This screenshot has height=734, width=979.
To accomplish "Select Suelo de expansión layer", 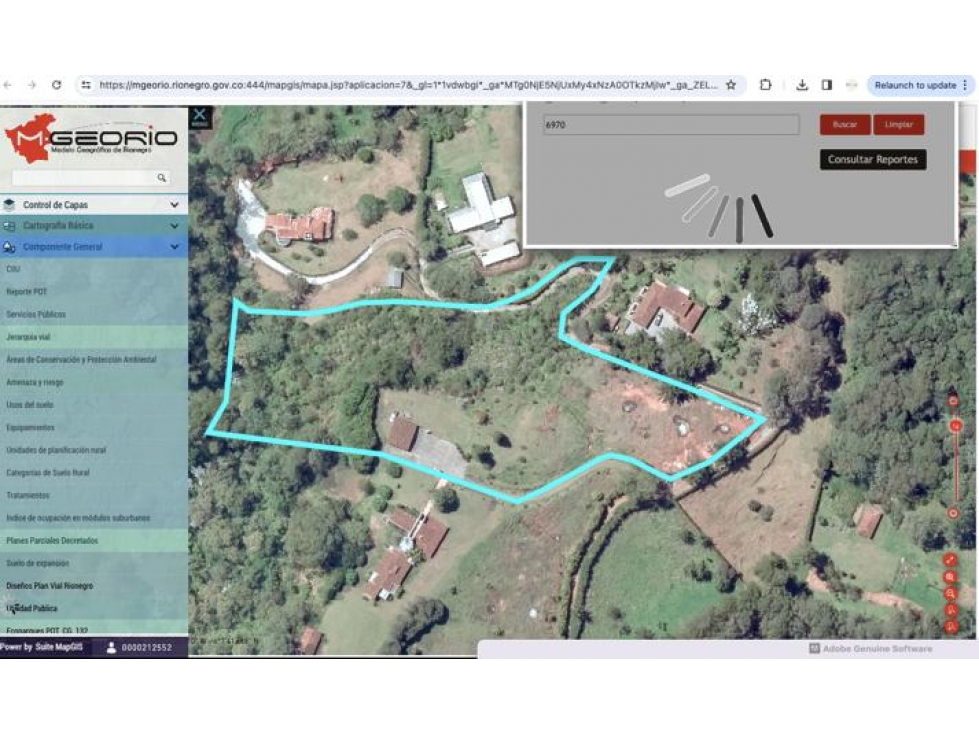I will (x=37, y=563).
